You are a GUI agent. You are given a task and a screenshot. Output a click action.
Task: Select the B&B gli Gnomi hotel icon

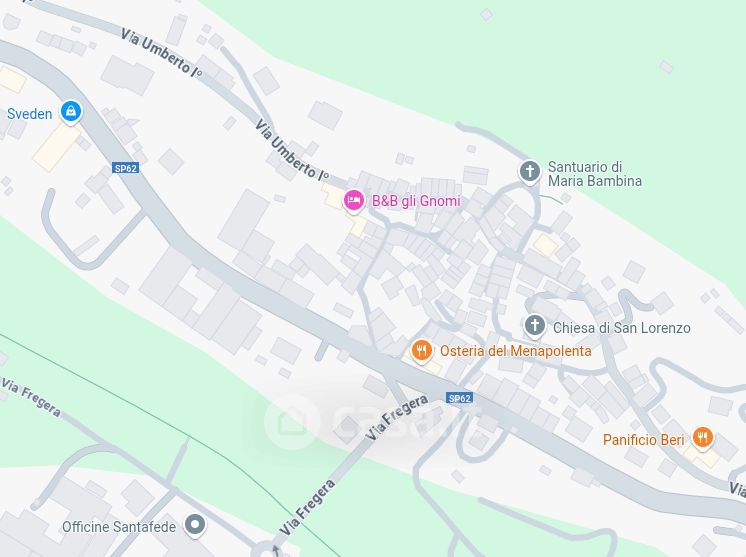pos(353,201)
